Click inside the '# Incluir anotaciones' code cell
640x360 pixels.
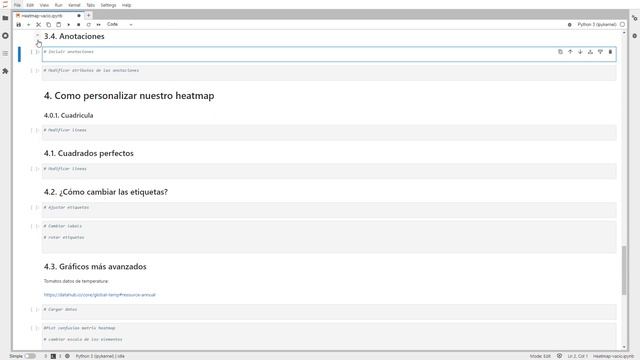pos(329,54)
